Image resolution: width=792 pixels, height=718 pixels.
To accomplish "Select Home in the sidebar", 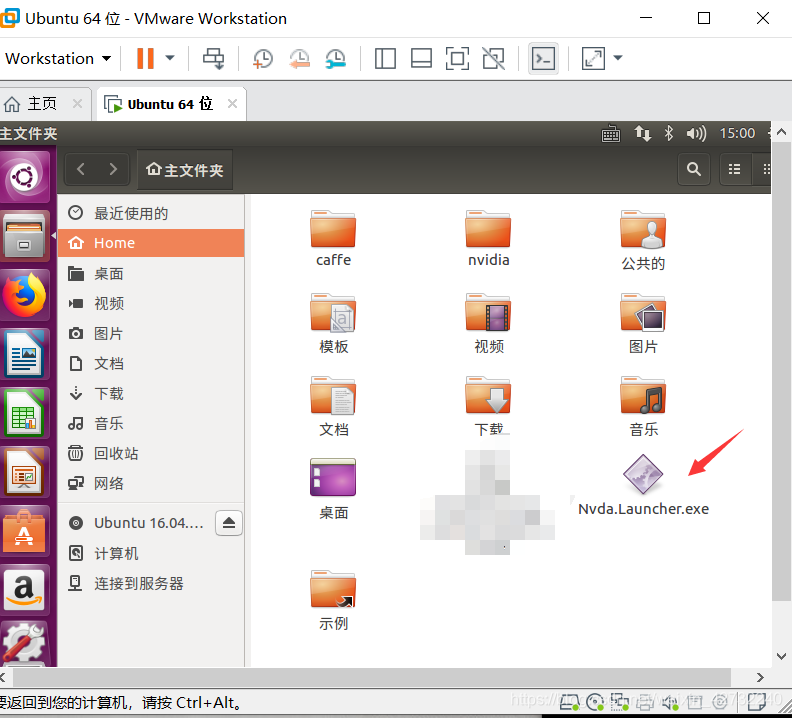I will (151, 243).
